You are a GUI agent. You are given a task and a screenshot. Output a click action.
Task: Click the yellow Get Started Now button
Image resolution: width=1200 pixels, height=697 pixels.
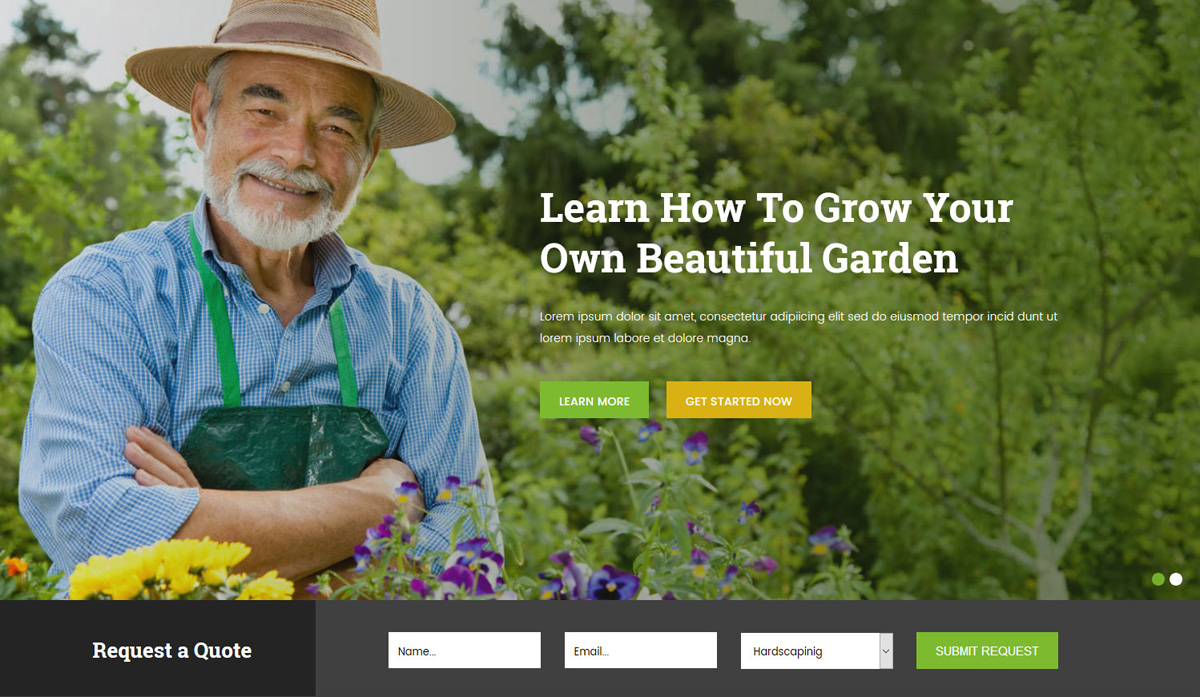click(x=738, y=400)
